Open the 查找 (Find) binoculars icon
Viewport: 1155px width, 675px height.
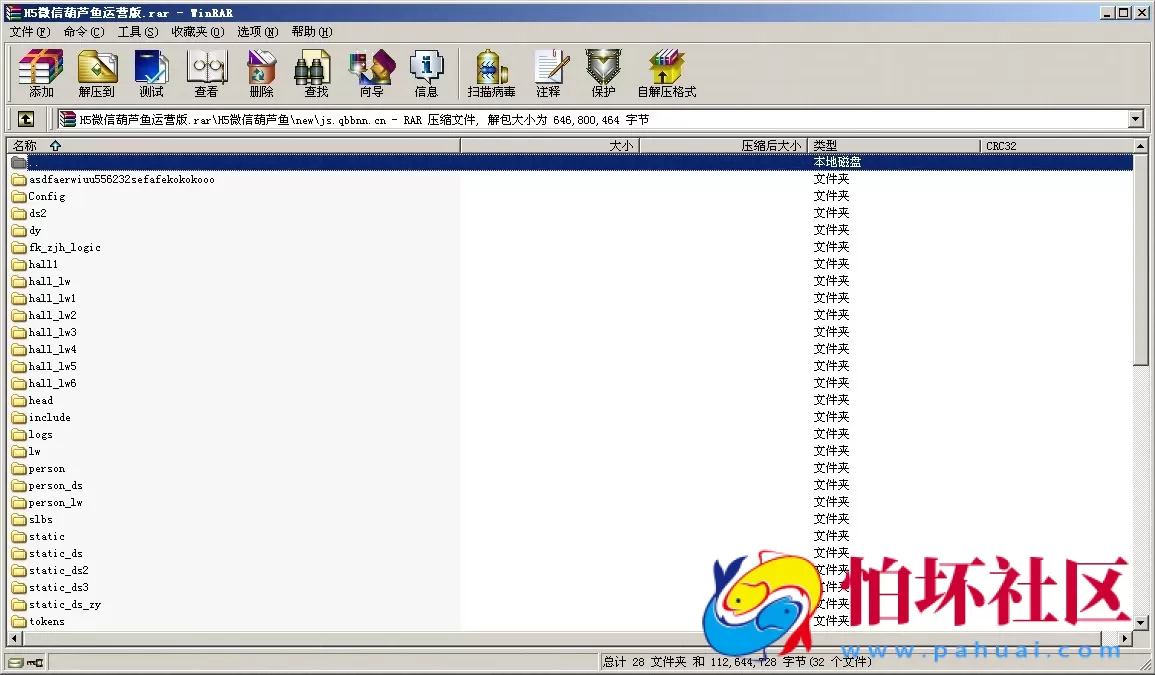tap(316, 74)
